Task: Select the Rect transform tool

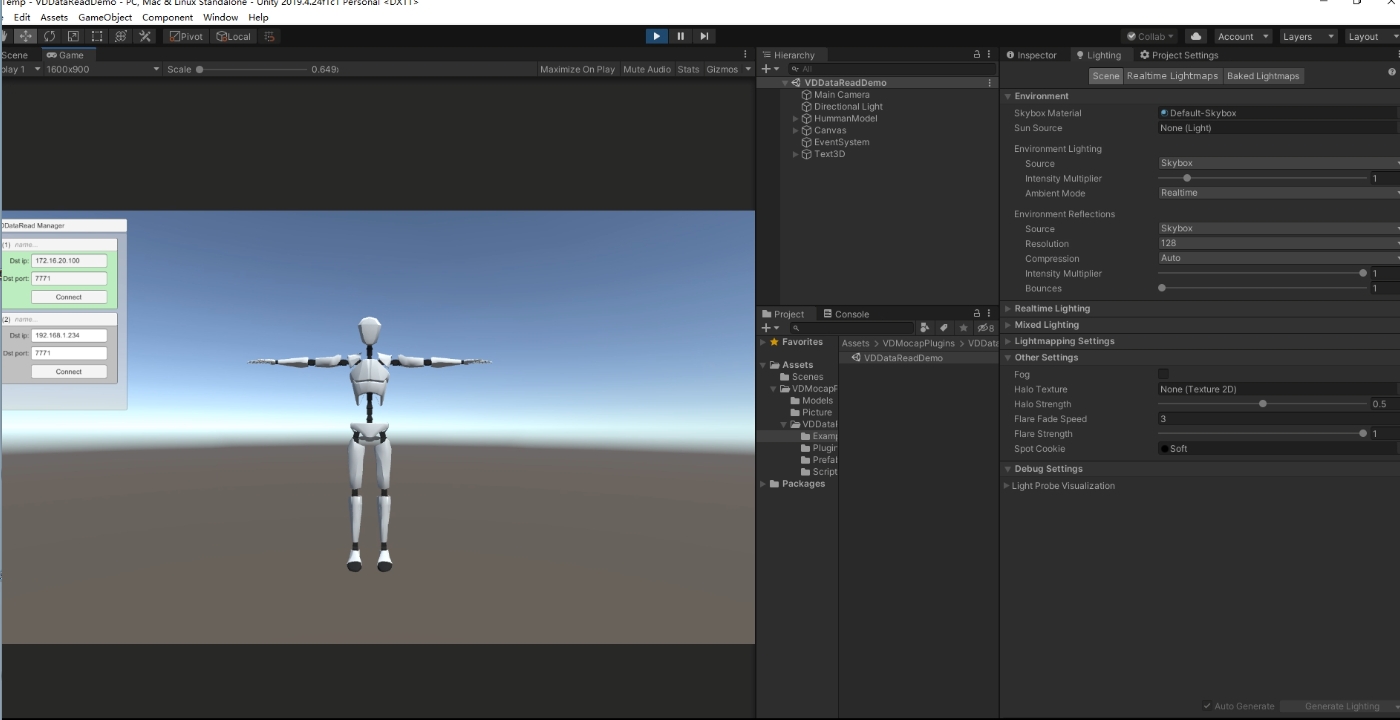Action: [97, 36]
